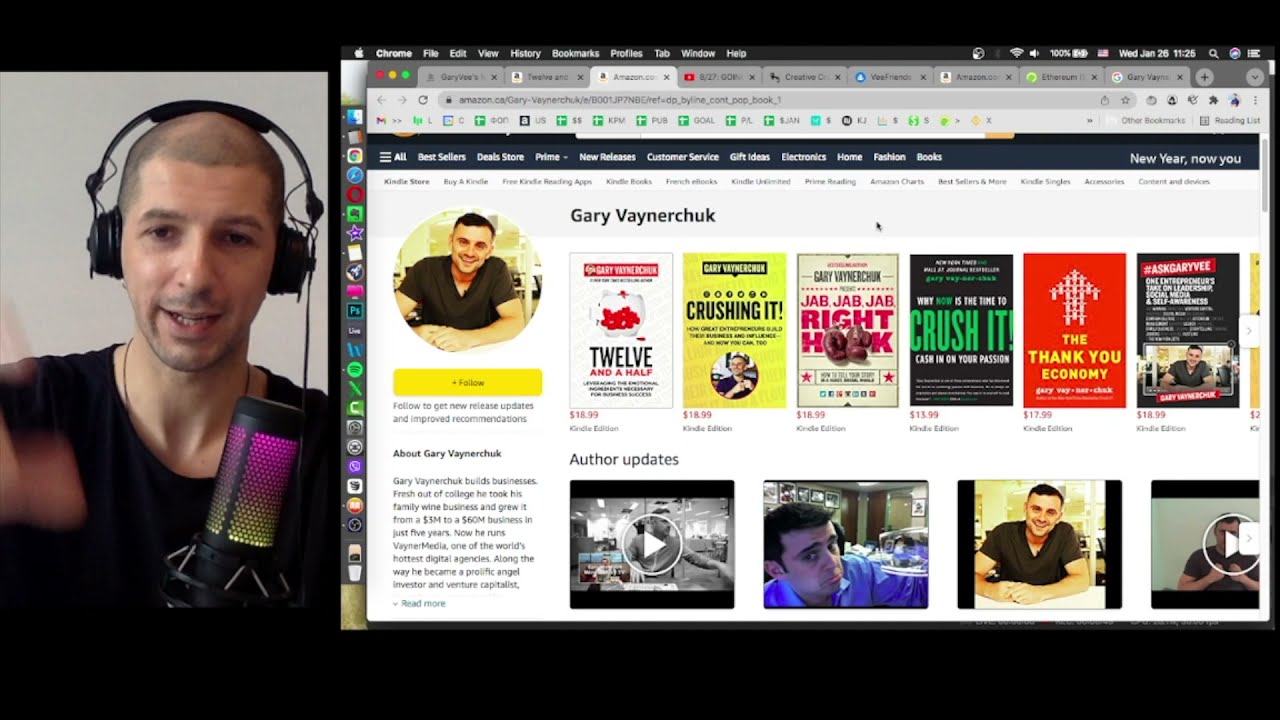Show the tab search dropdown
The height and width of the screenshot is (720, 1280).
point(1255,77)
